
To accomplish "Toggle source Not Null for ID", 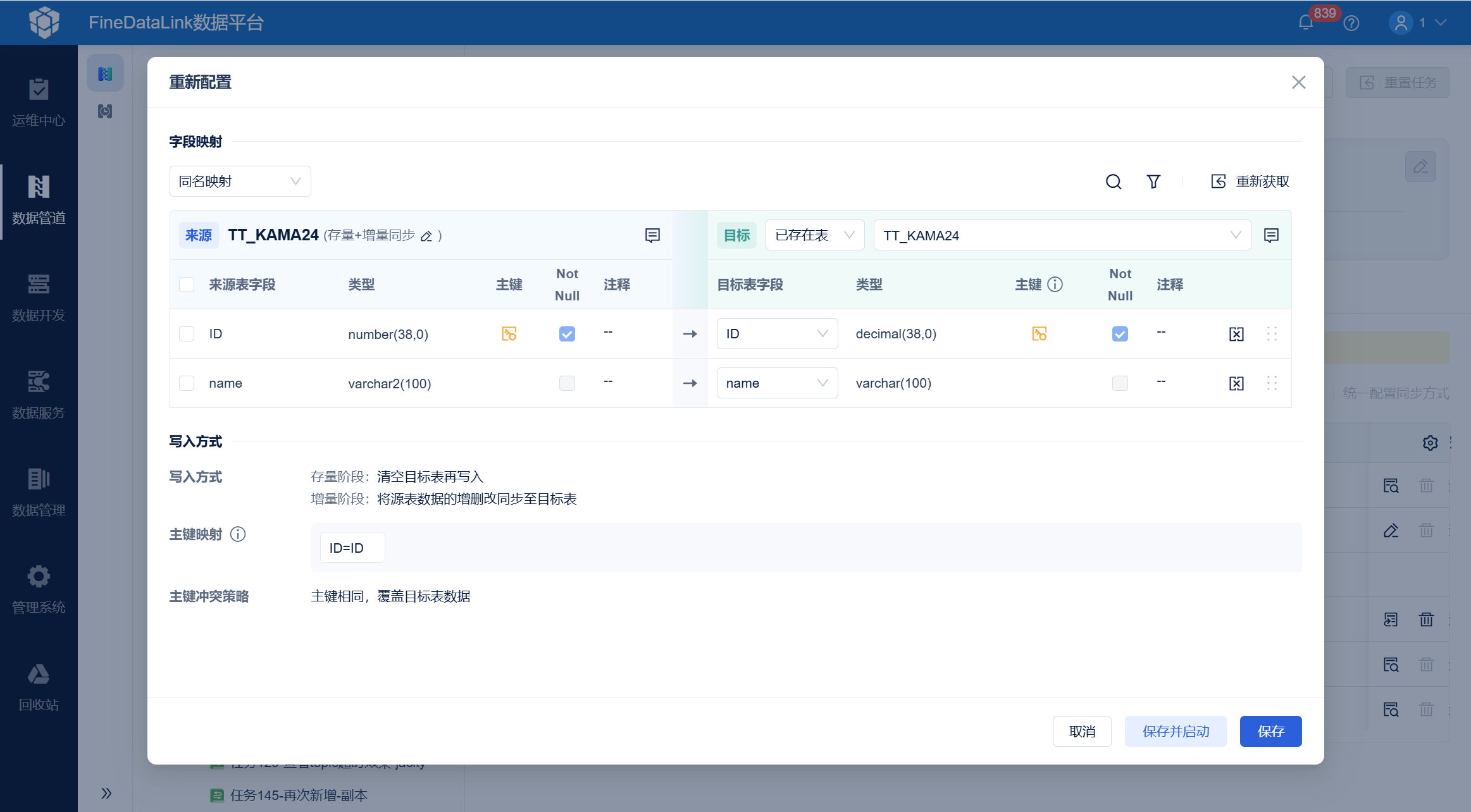I will tap(567, 334).
